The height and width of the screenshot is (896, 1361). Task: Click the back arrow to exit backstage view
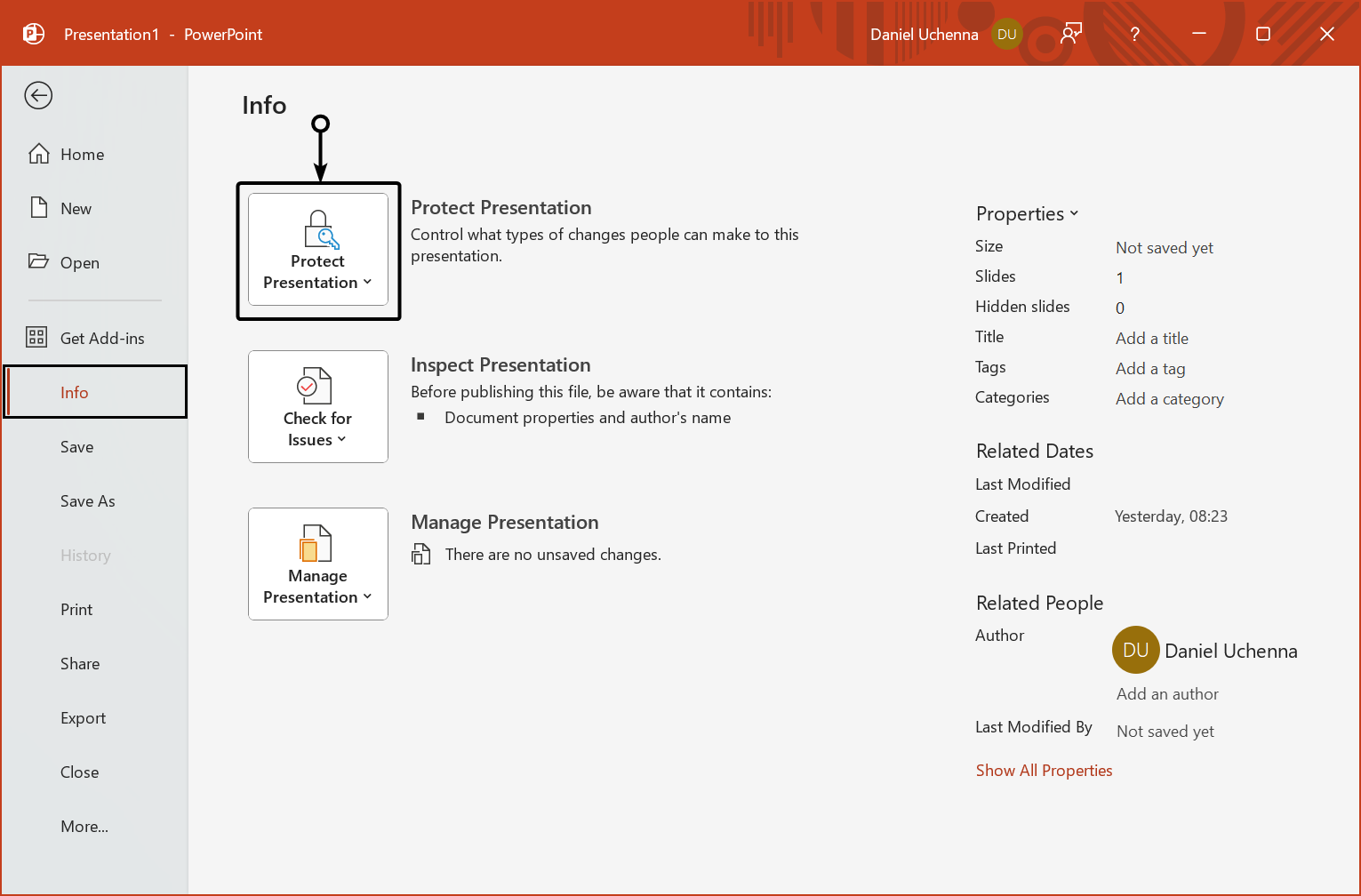tap(38, 95)
